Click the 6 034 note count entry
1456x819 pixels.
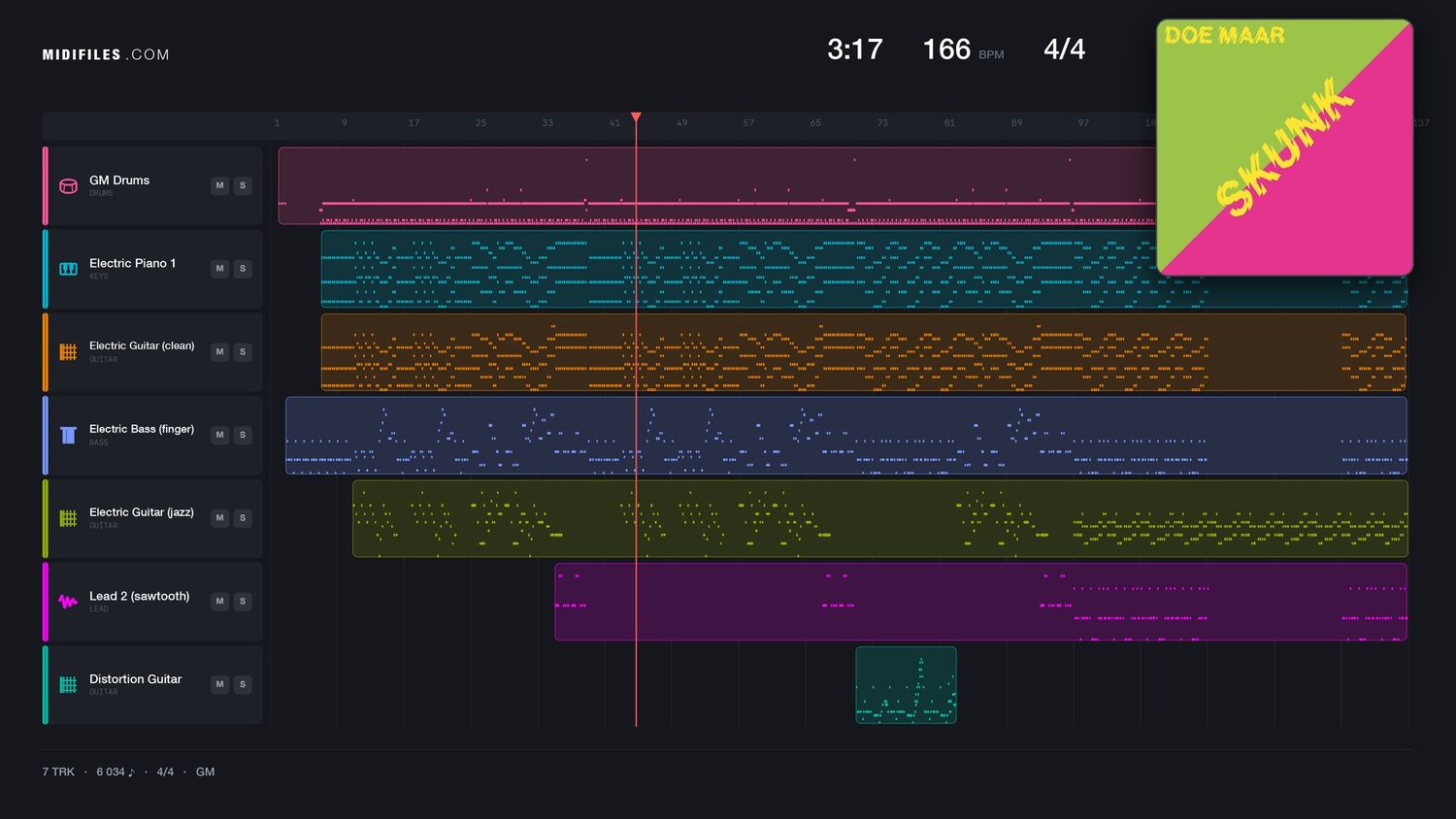tap(116, 772)
